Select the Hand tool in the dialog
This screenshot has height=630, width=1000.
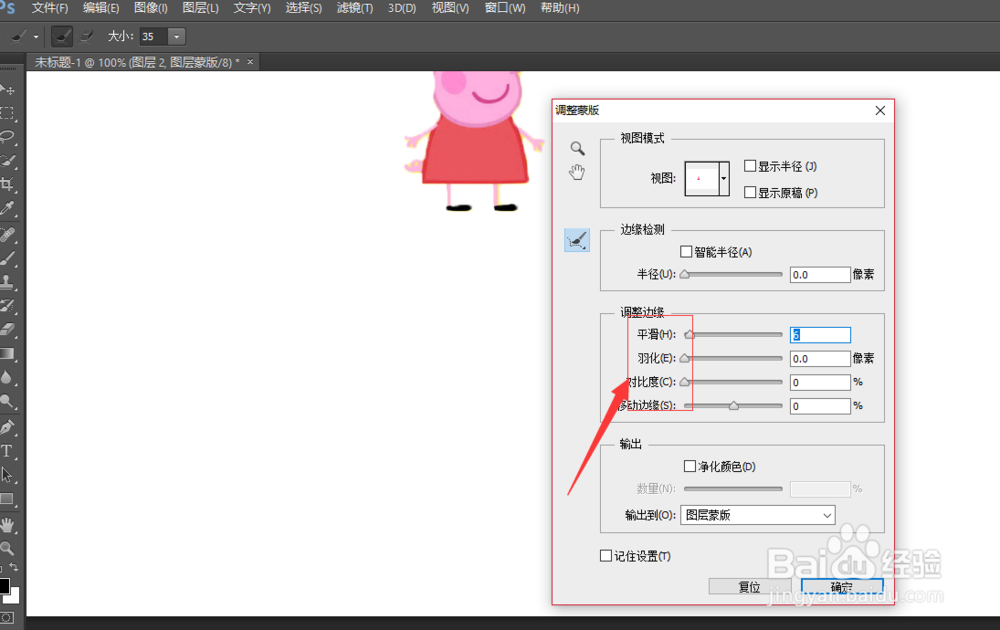577,172
